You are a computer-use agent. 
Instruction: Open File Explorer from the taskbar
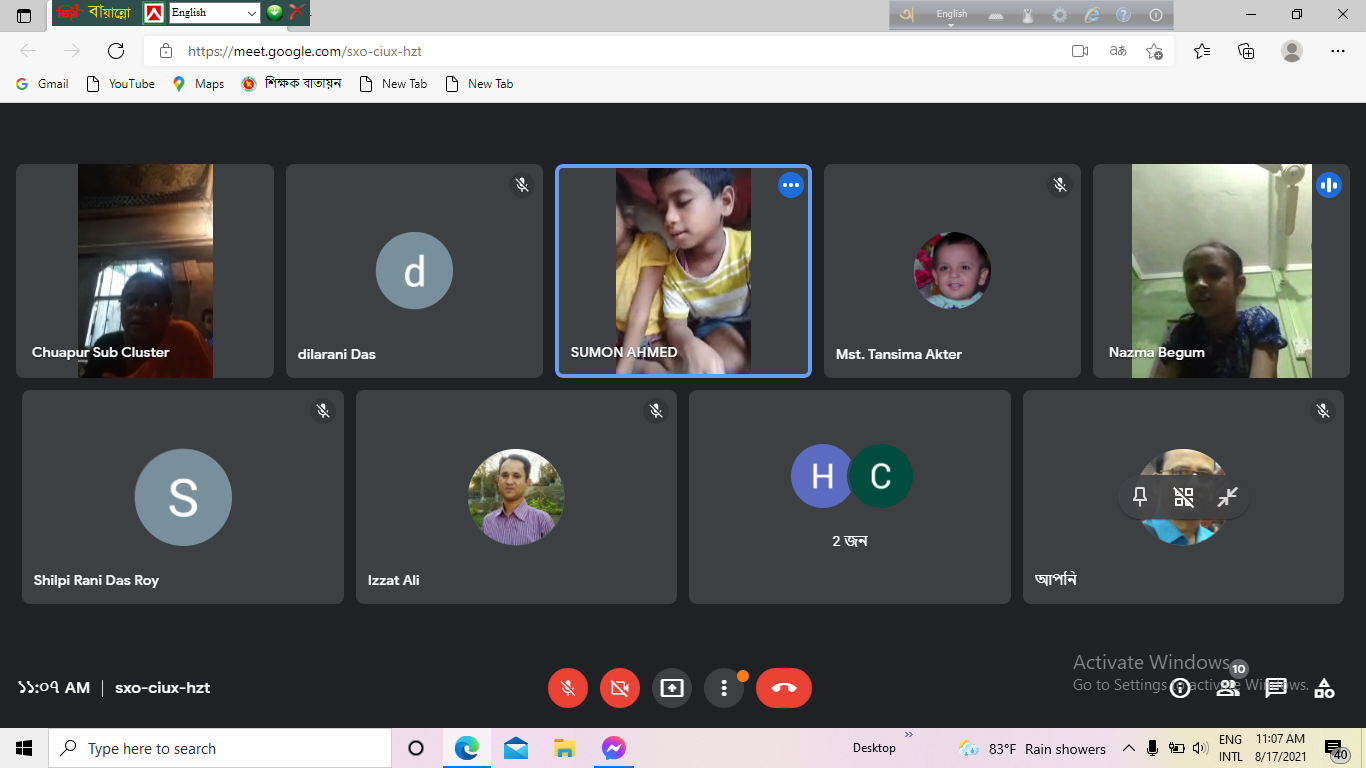565,748
